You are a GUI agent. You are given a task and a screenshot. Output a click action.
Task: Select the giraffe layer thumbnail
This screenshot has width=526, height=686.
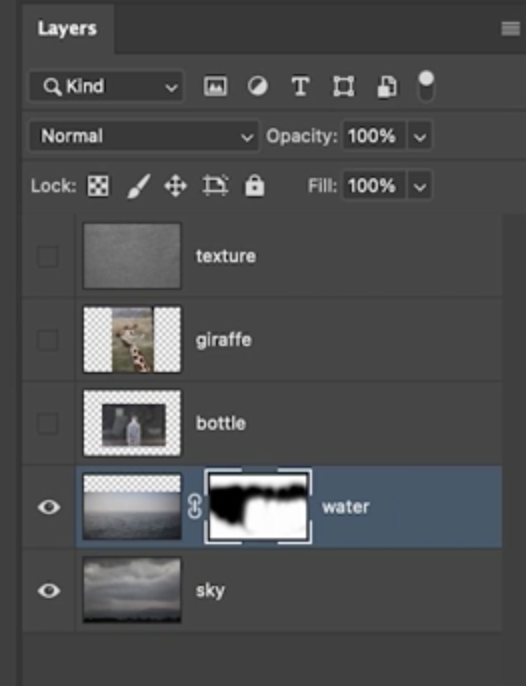[132, 340]
